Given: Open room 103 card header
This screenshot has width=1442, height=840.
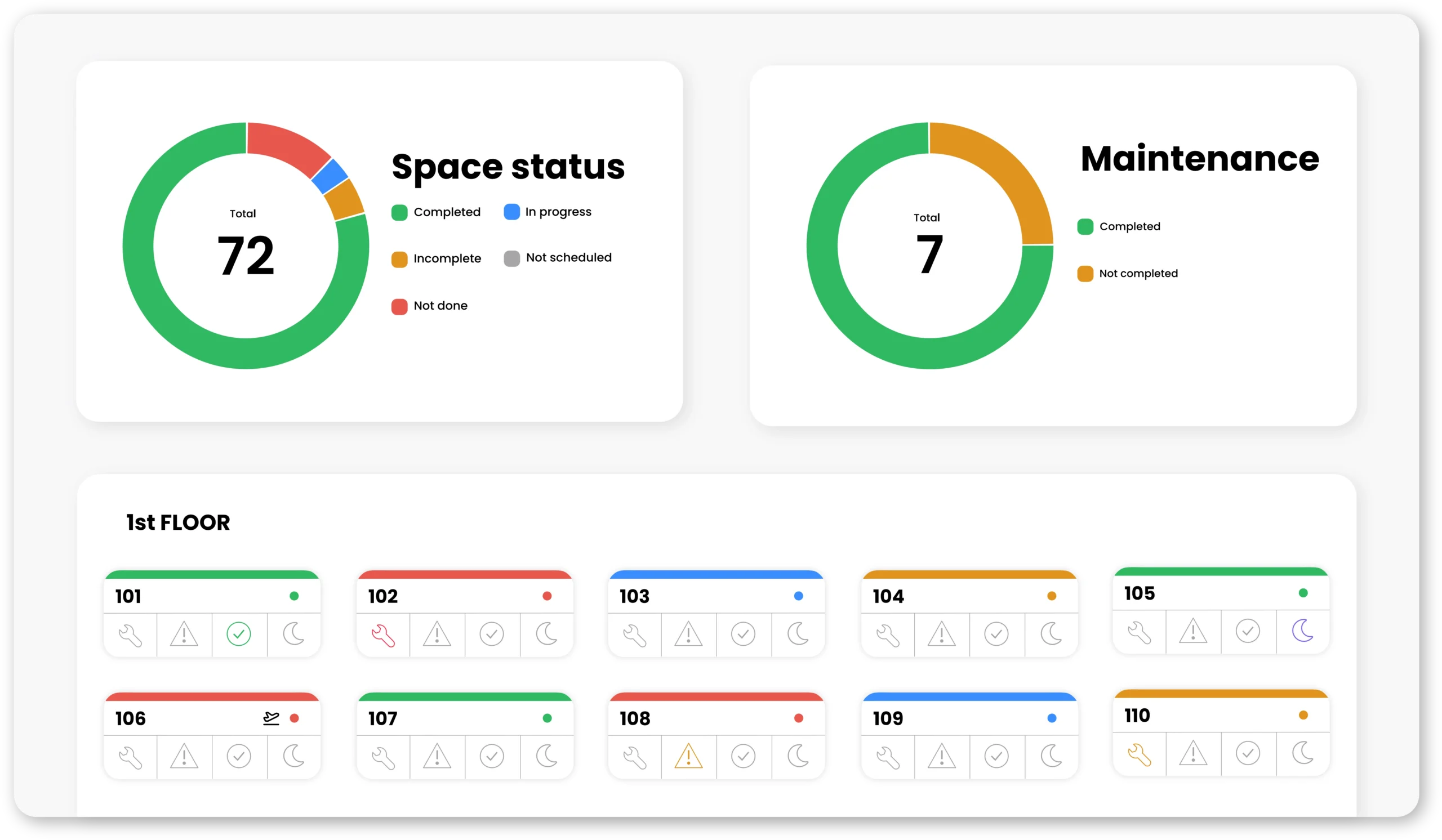Looking at the screenshot, I should pyautogui.click(x=716, y=592).
